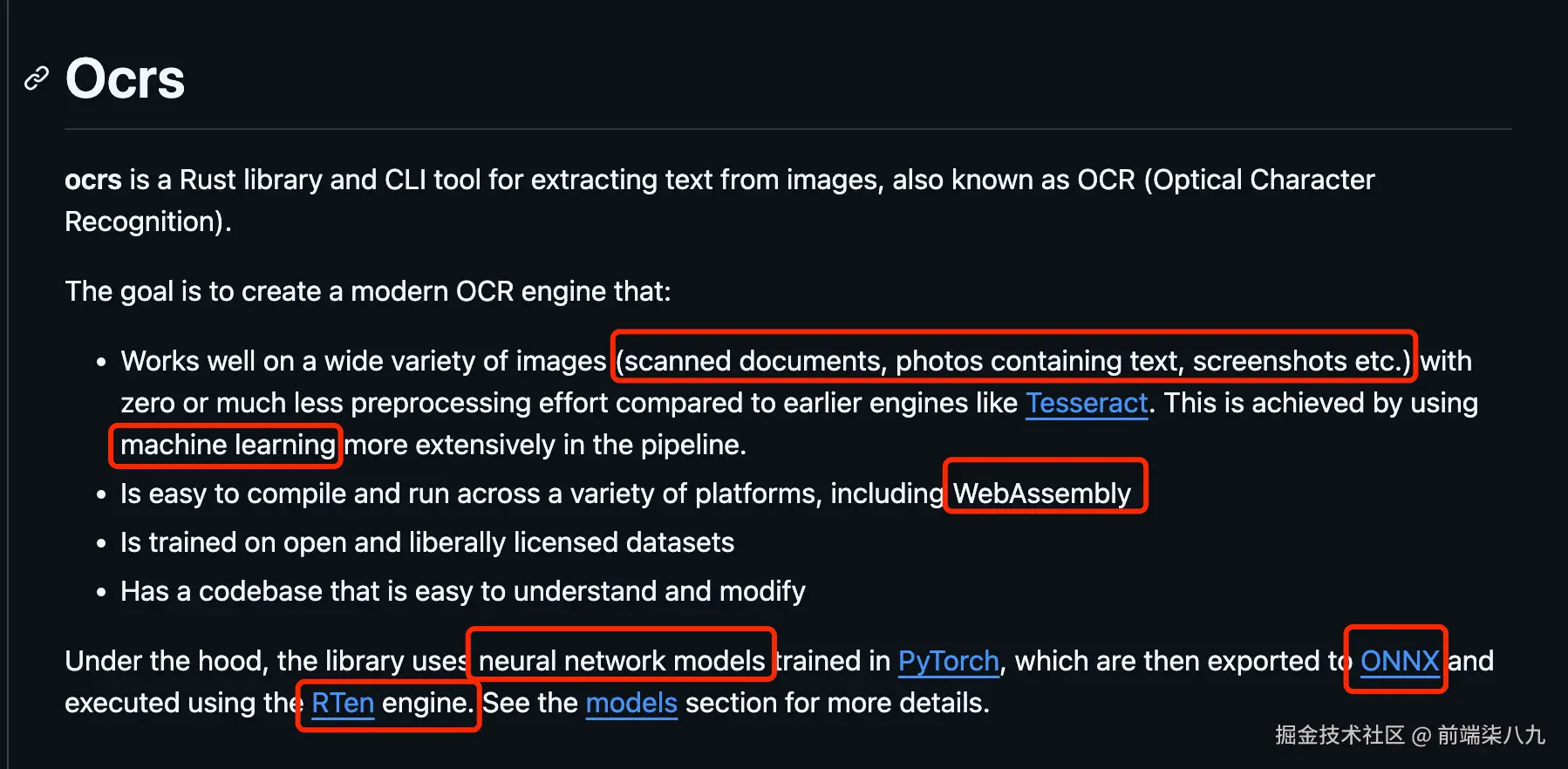Open the Tesseract link
Image resolution: width=1568 pixels, height=769 pixels.
(x=1087, y=403)
